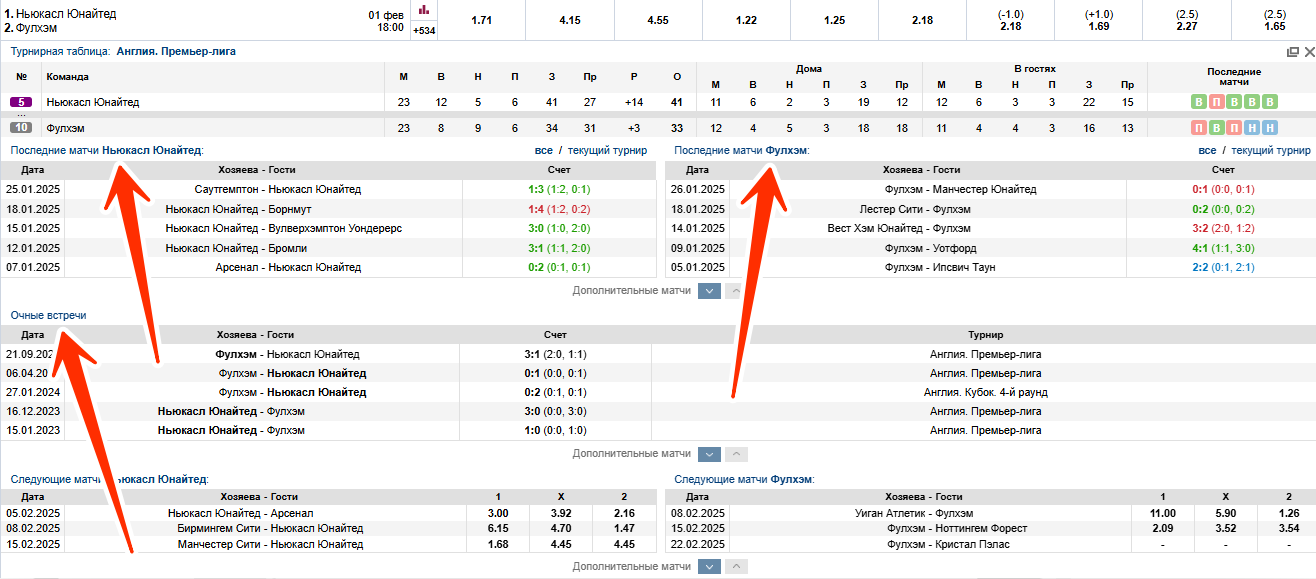The image size is (1316, 579).
Task: Select odds 3.00 for Ньюкасл Юнайтед - Арсенал
Action: pos(497,513)
